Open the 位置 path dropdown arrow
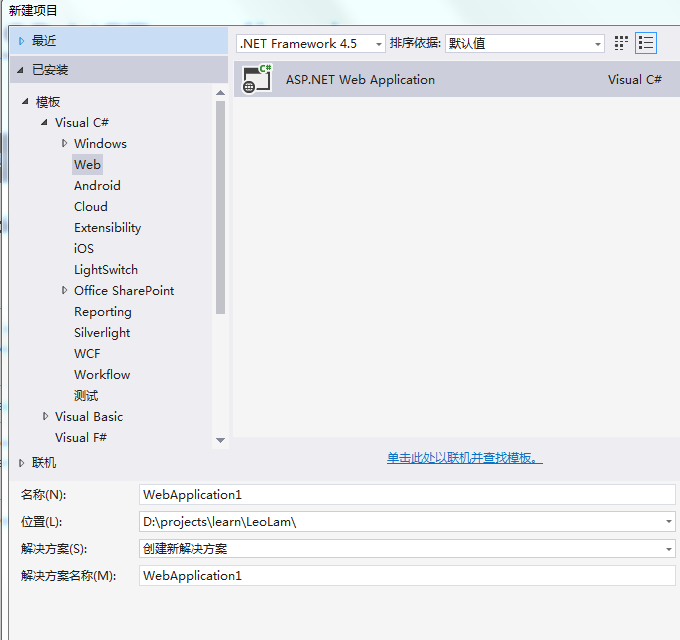Viewport: 680px width, 640px height. 669,522
